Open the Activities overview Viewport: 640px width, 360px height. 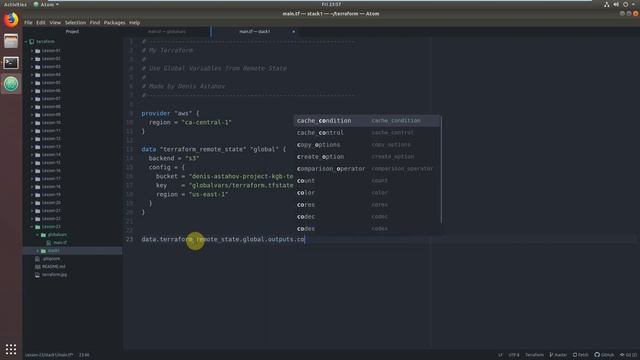15,4
